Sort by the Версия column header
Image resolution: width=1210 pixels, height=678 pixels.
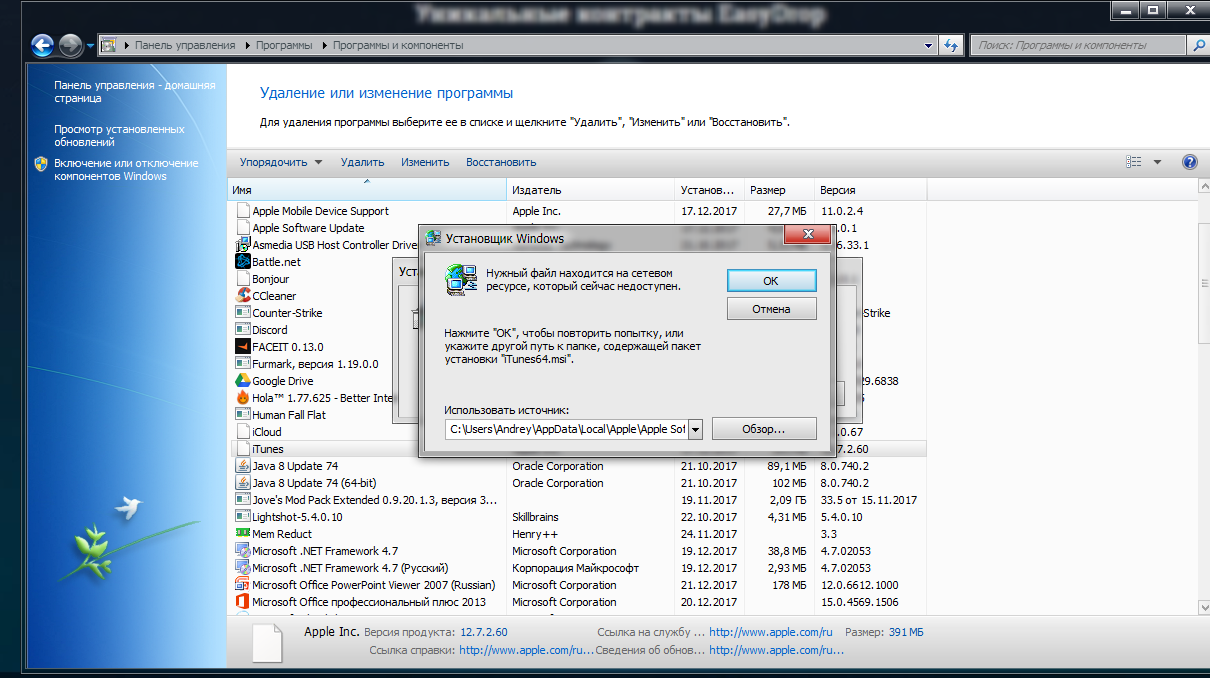[x=871, y=190]
